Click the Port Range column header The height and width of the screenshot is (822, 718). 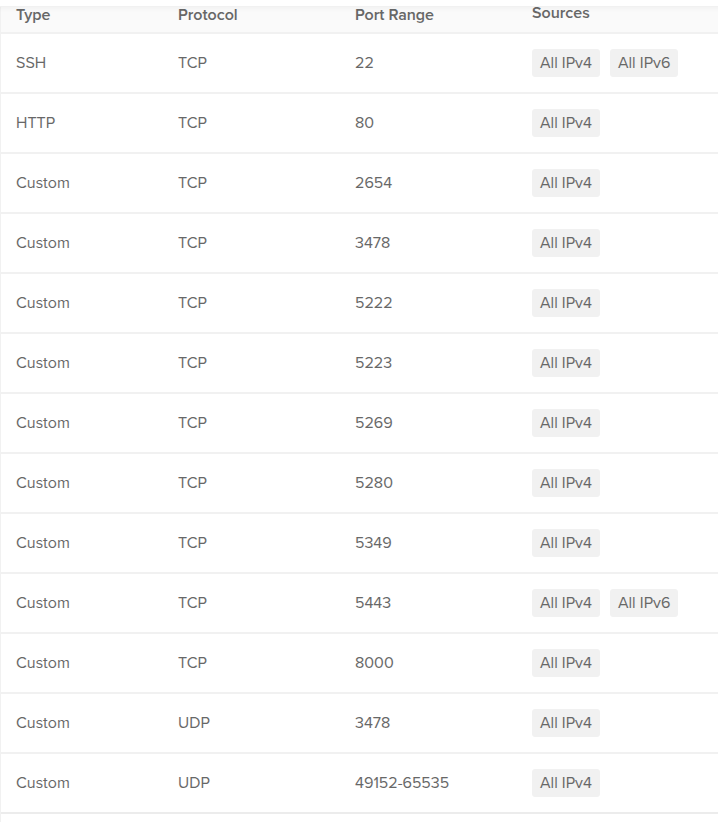(x=394, y=15)
